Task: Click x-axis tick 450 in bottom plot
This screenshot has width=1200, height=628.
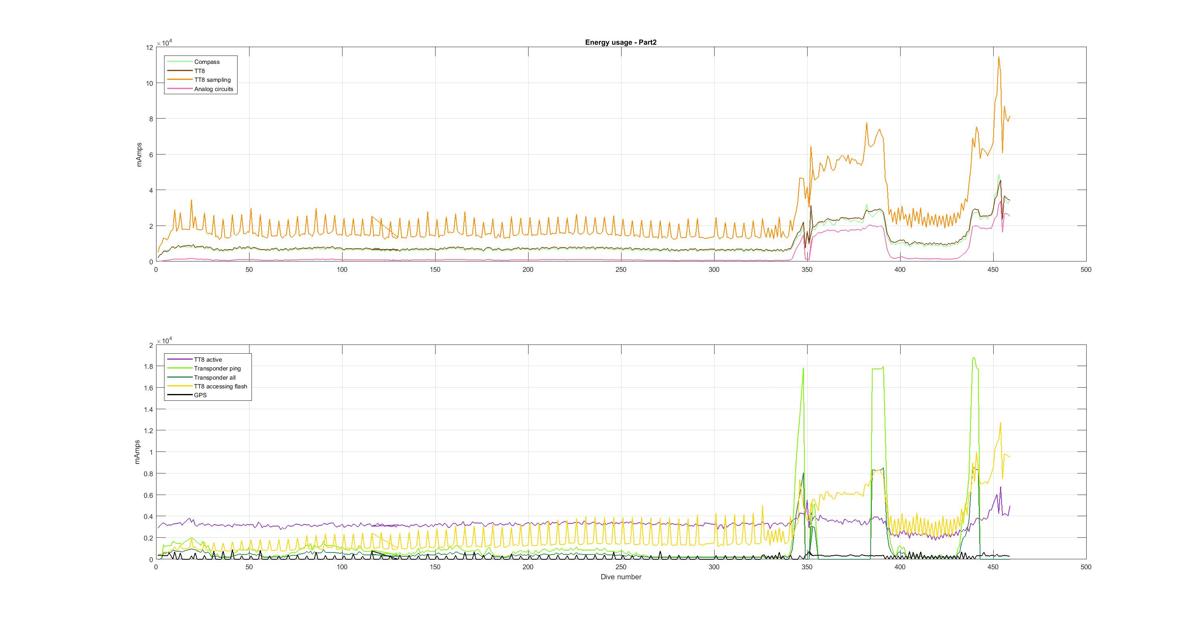Action: tap(993, 567)
